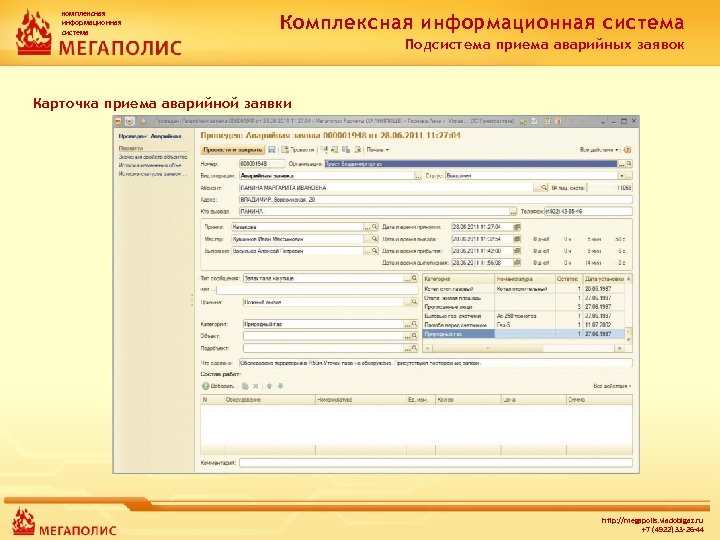The height and width of the screenshot is (540, 720).
Task: Click ellipsis button of 'Вид операции' field
Action: 418,176
